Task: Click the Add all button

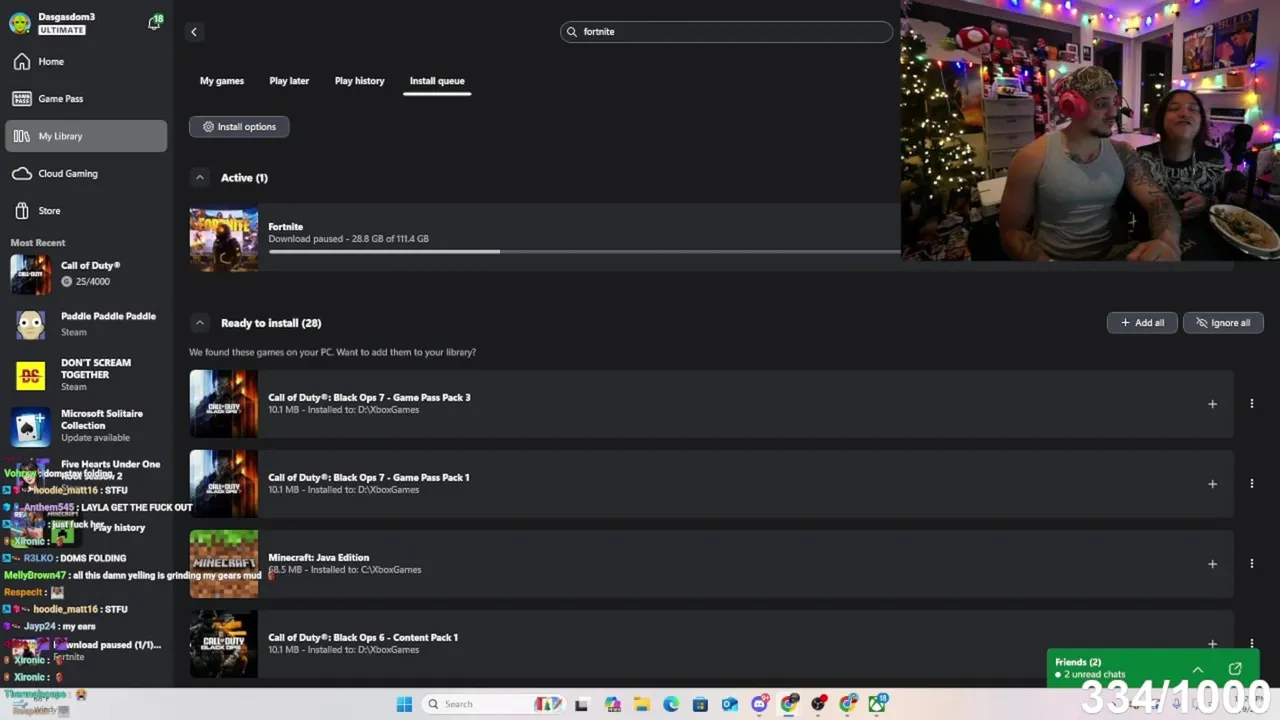Action: tap(1142, 323)
